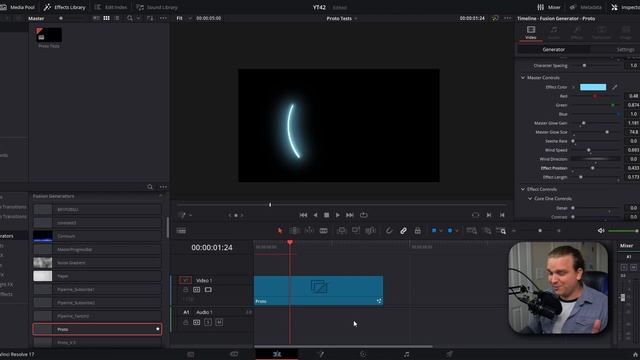Select the Proto Tests timeline thumbnail
Viewport: 640px width, 360px height.
point(49,35)
